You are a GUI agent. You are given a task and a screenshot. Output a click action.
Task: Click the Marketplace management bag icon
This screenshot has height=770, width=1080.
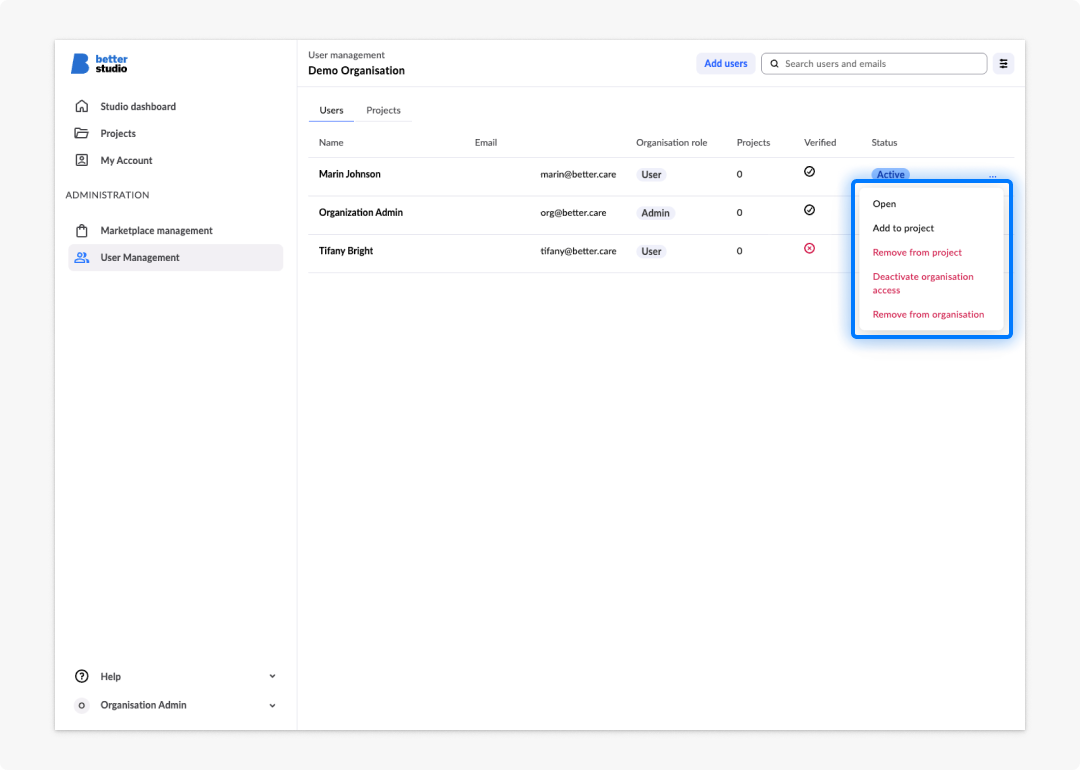[82, 230]
